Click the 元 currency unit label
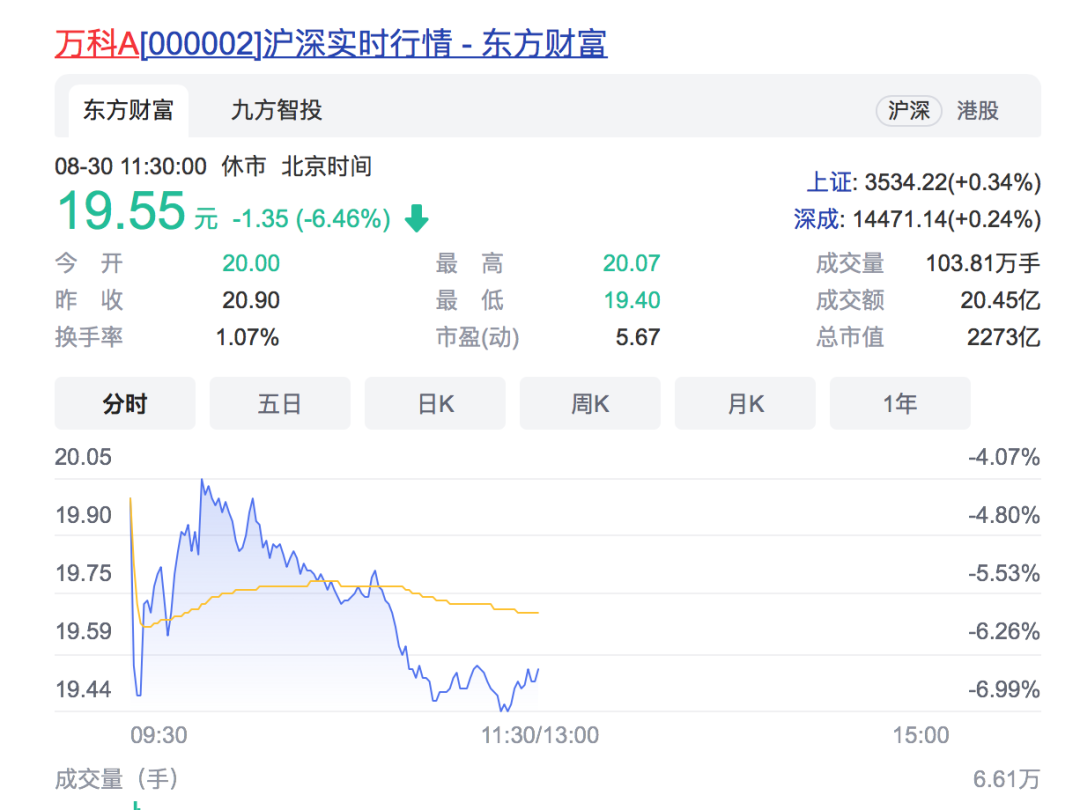 pyautogui.click(x=206, y=220)
